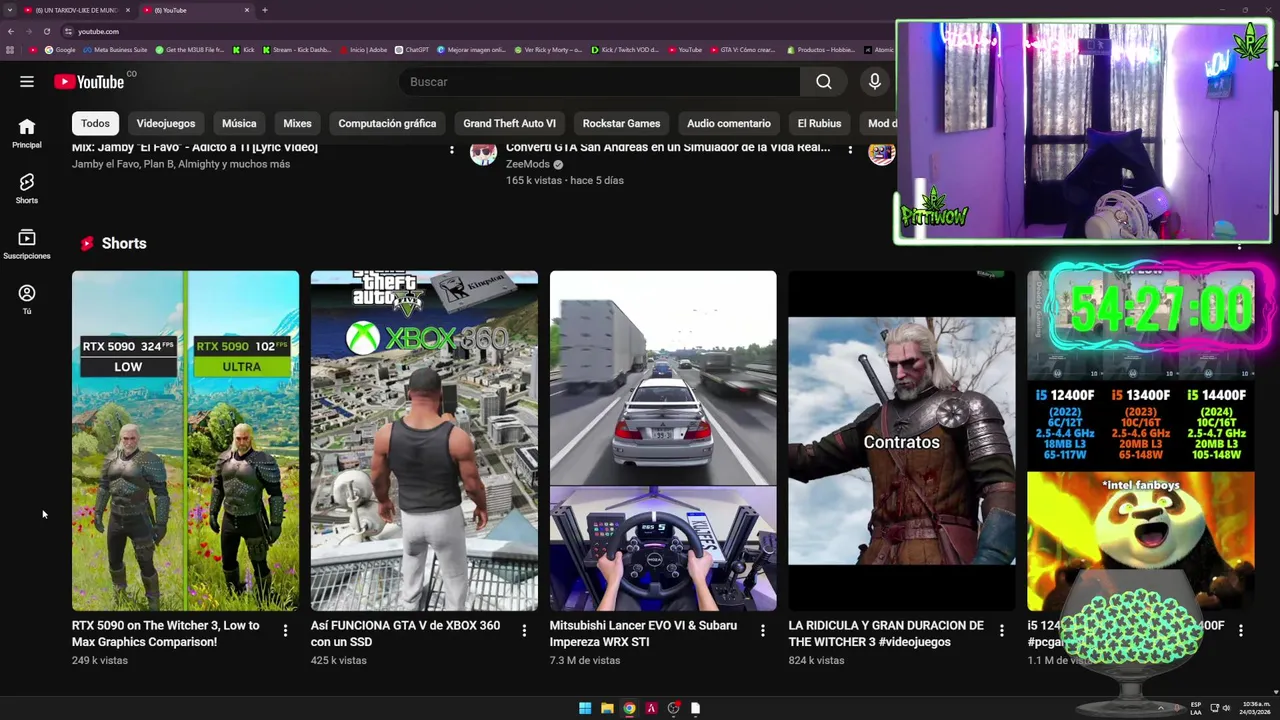
Task: Select the Todos filter chip
Action: (95, 123)
